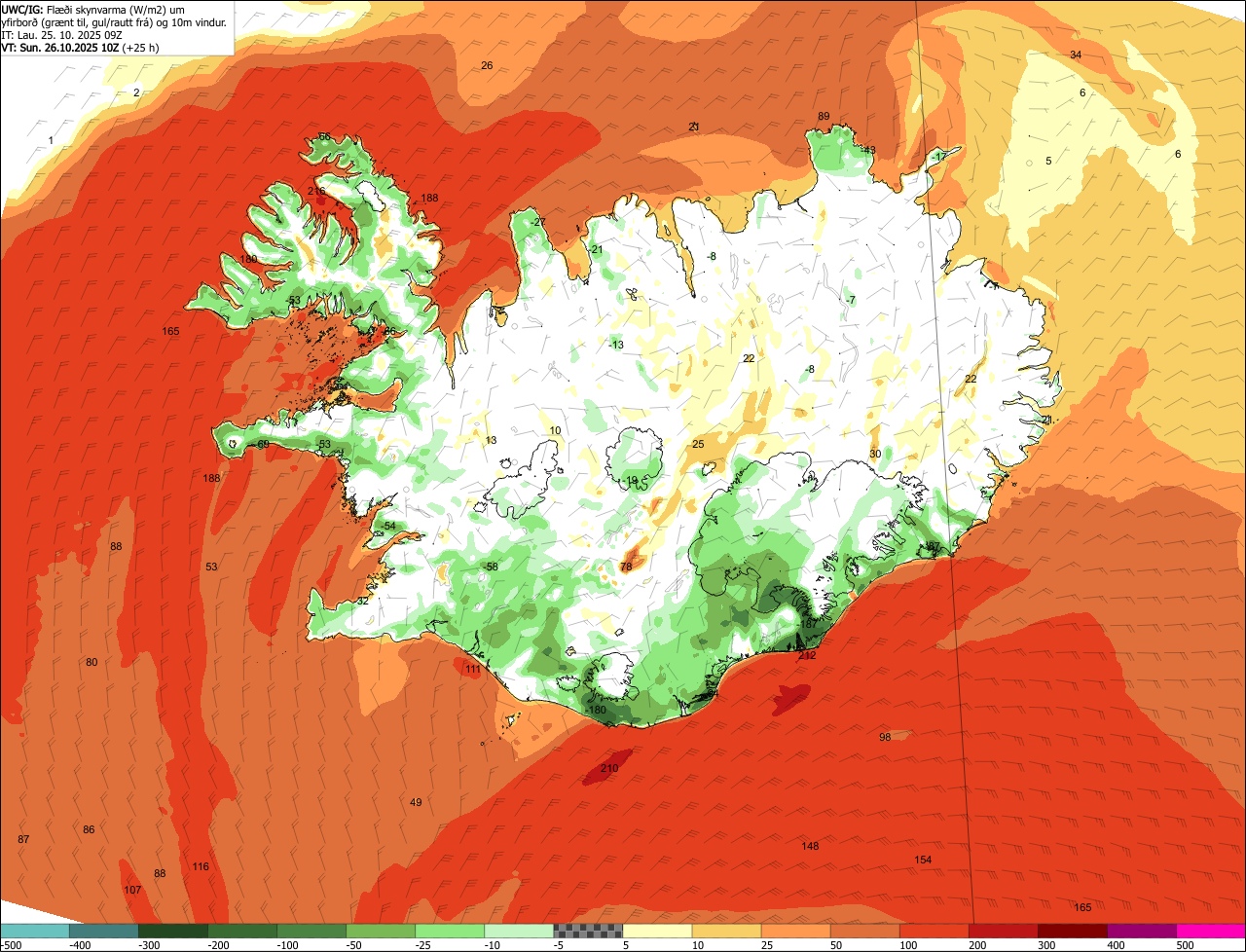
Task: Click the map value '34' in the upper-right ocean
Action: coord(1076,55)
